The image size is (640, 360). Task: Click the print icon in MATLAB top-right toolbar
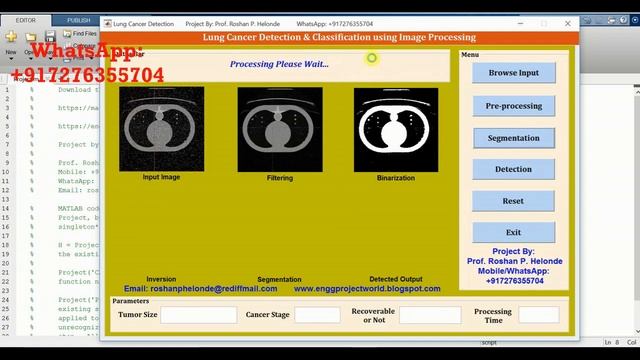coord(611,20)
